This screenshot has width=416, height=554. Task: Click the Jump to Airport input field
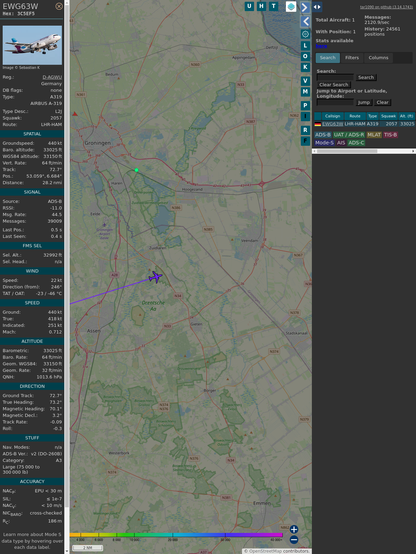point(335,102)
